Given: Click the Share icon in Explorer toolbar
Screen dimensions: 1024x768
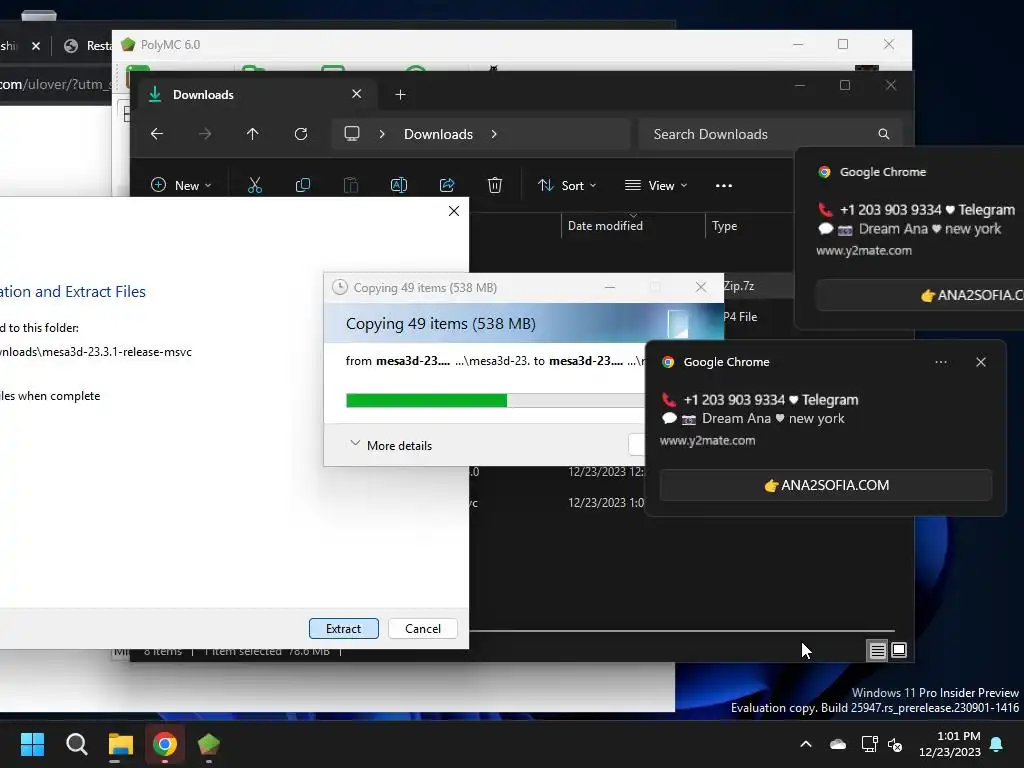Looking at the screenshot, I should (x=447, y=185).
